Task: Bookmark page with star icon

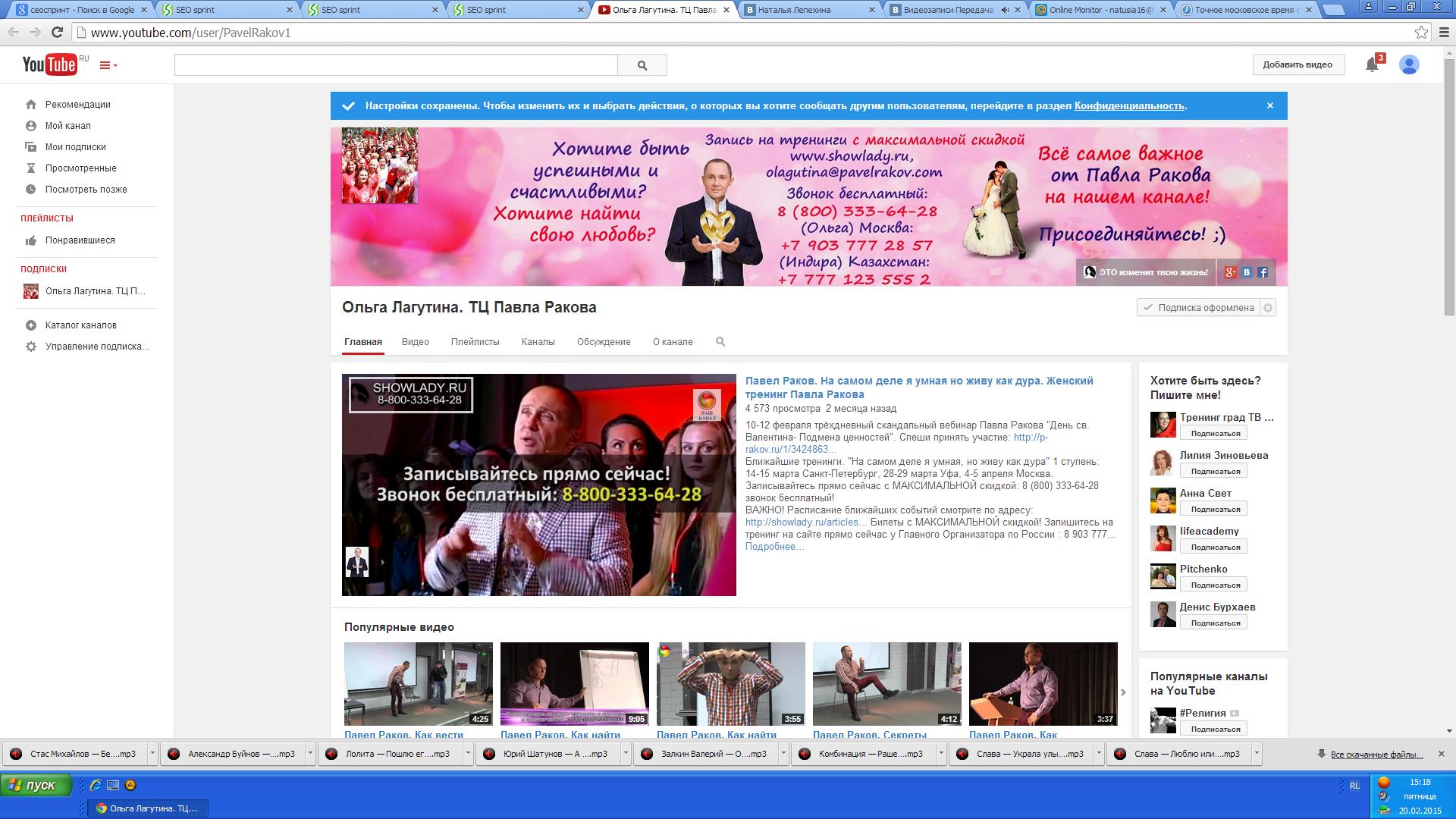Action: 1421,33
